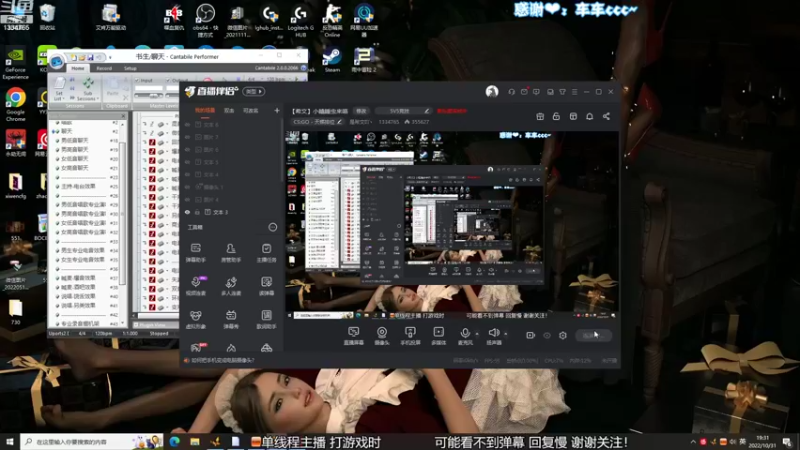The width and height of the screenshot is (800, 450).
Task: Click the 扬声器 speaker volume icon
Action: pos(493,333)
